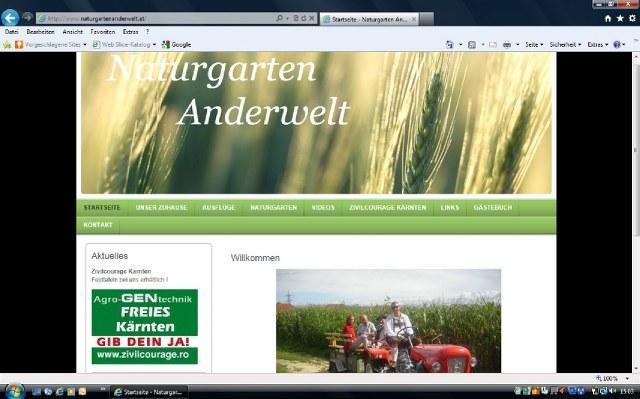Click the Agro-Gentechnik freies Kärnten banner

click(144, 326)
